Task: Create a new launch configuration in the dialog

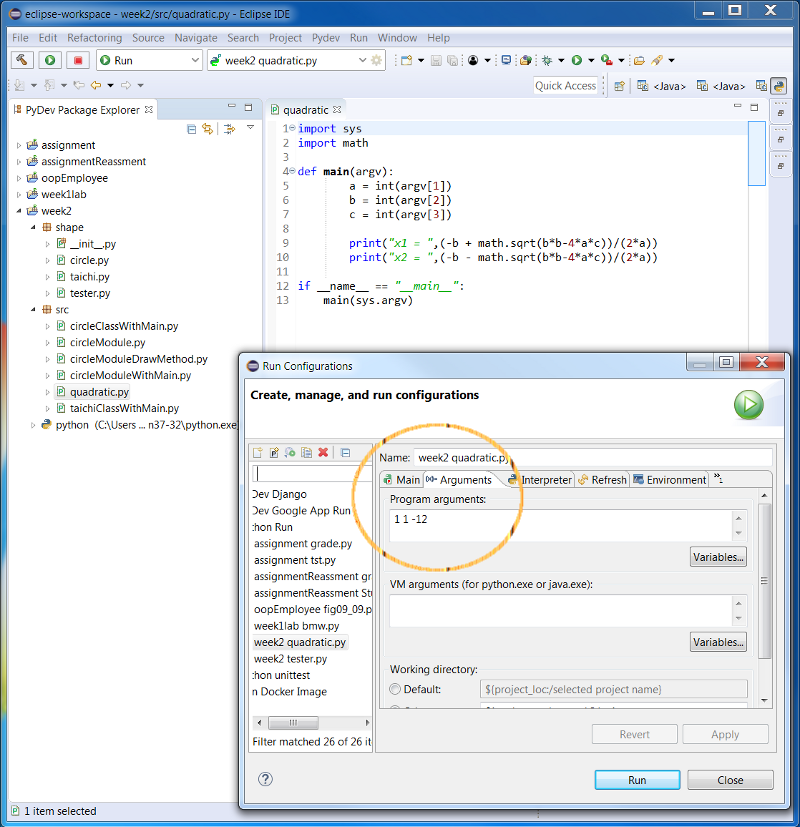Action: tap(257, 453)
